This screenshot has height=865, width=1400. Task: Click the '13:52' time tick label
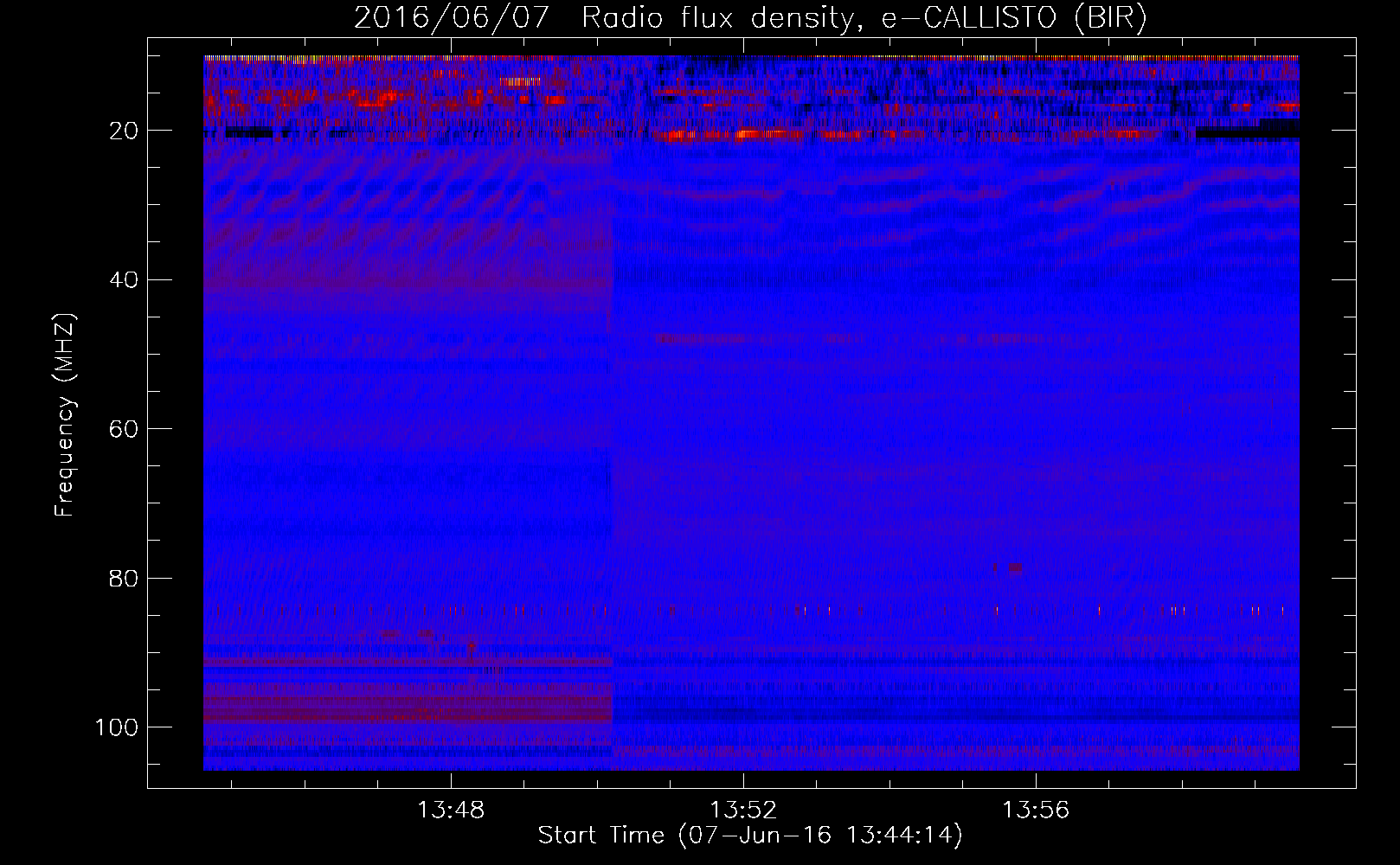coord(743,811)
